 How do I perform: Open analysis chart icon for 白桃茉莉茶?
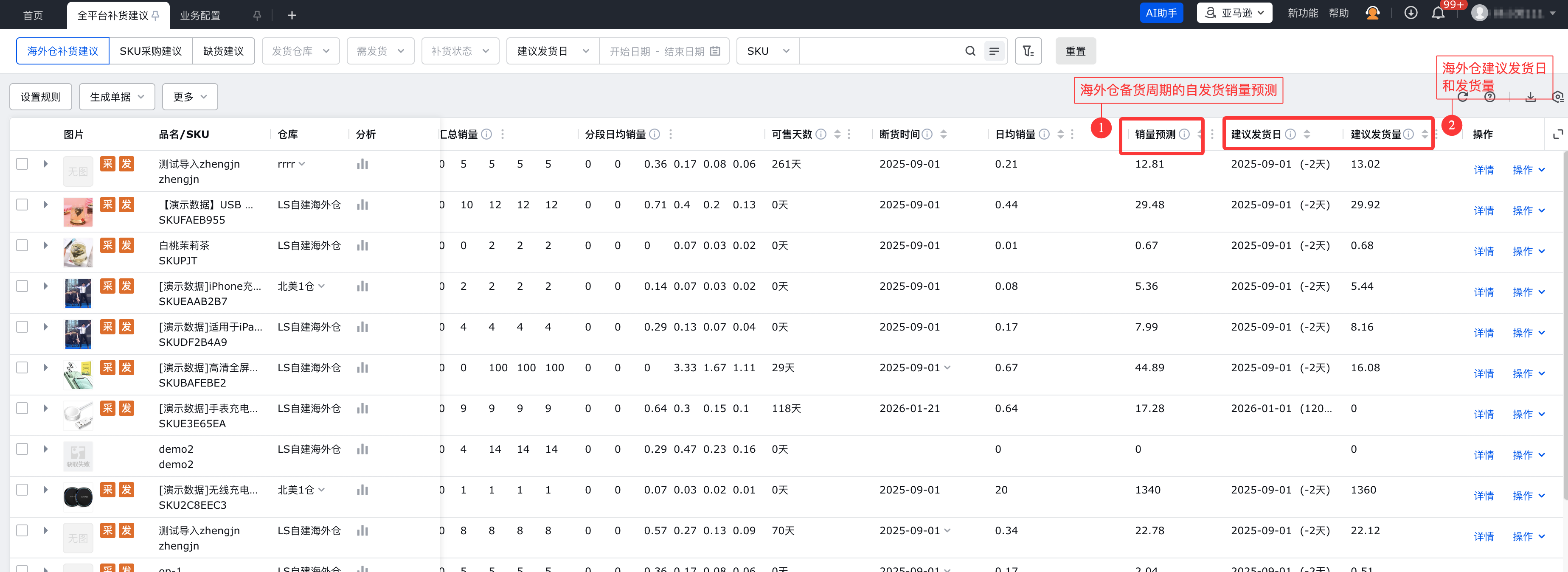(363, 245)
